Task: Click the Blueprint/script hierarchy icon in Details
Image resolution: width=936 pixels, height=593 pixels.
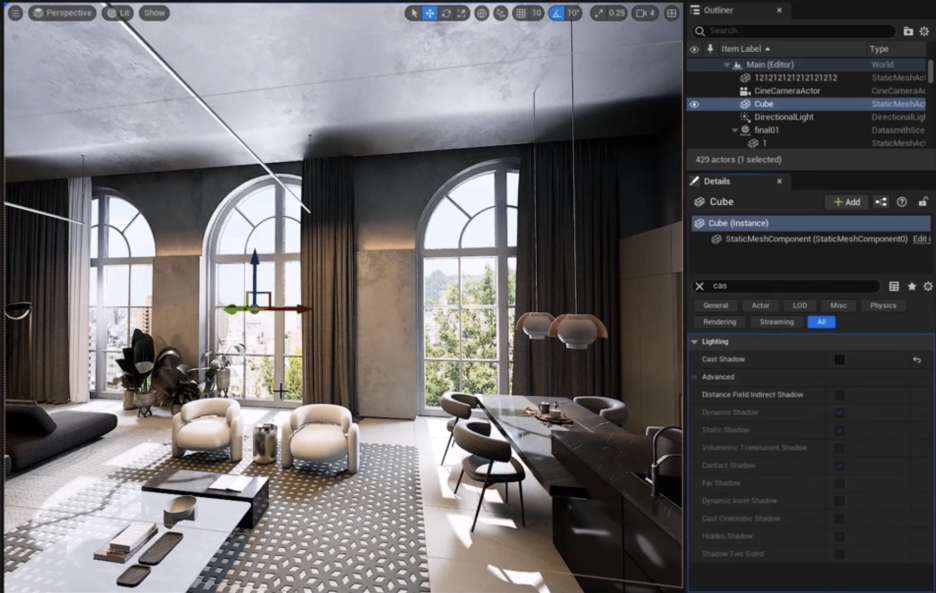Action: click(880, 202)
